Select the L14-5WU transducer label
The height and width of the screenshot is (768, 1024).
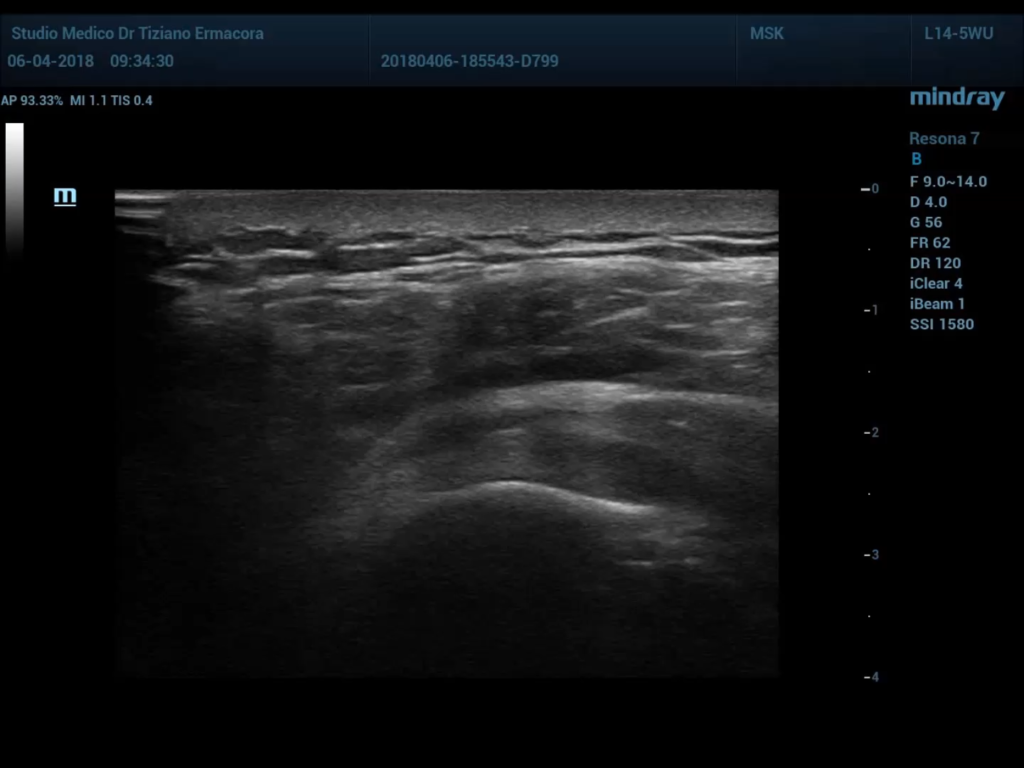tap(958, 34)
